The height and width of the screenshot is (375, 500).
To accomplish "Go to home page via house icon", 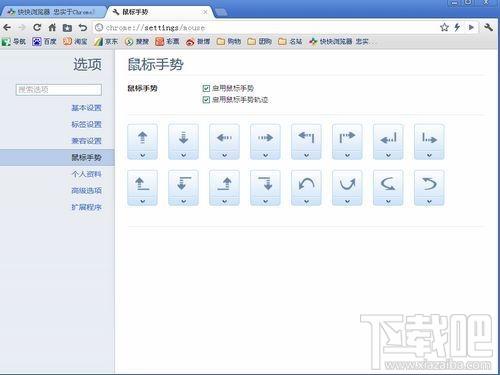I will pyautogui.click(x=52, y=27).
